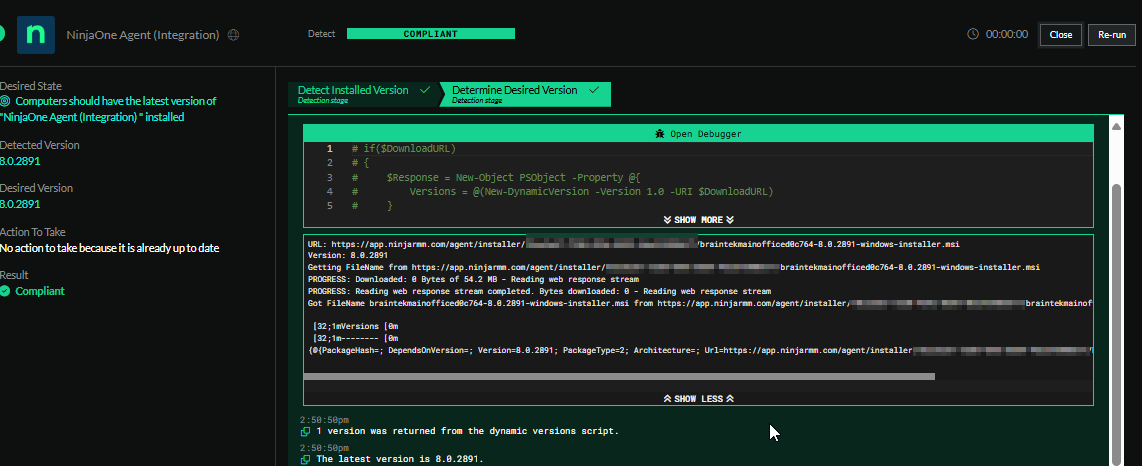The image size is (1142, 466).
Task: Click the NinjaOne Agent (Integration) title
Action: point(143,35)
